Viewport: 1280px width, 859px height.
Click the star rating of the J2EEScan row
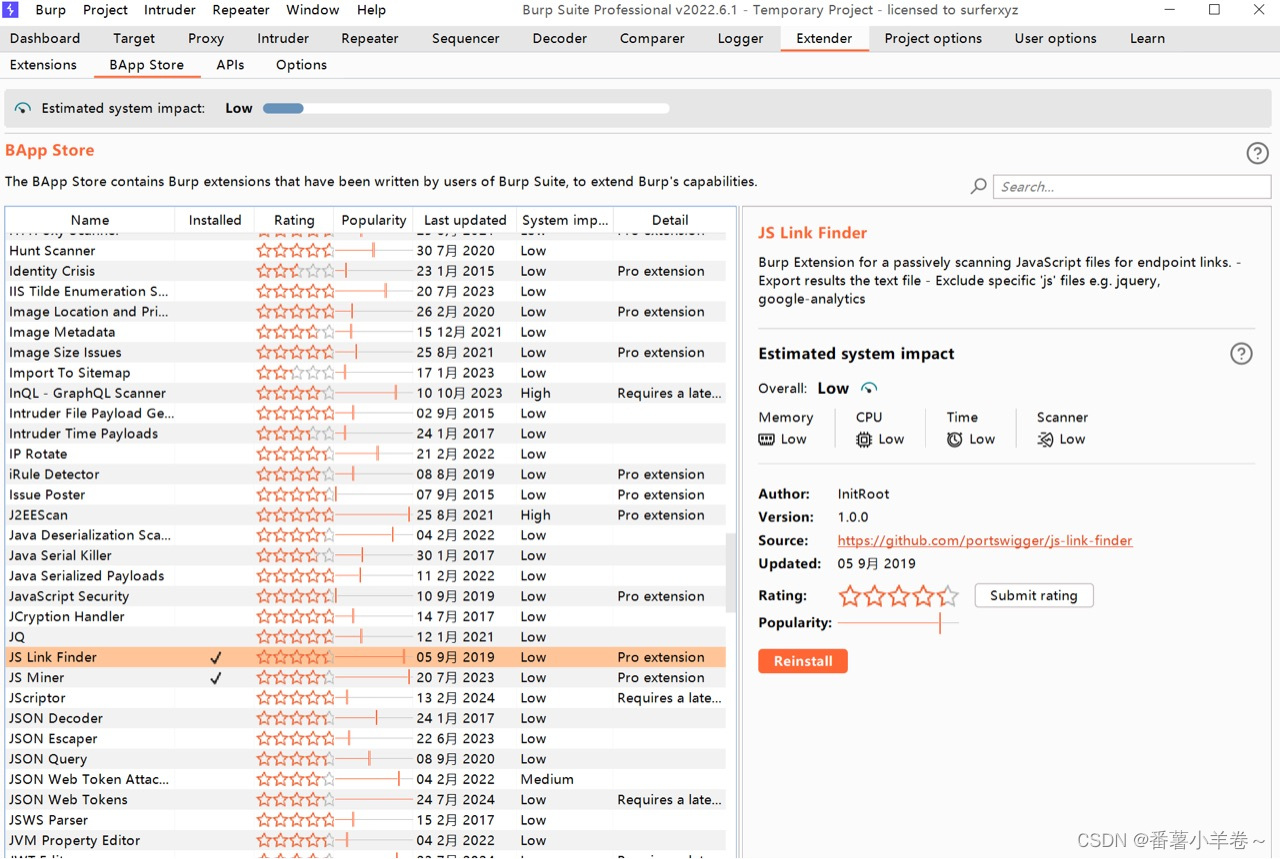pos(295,515)
